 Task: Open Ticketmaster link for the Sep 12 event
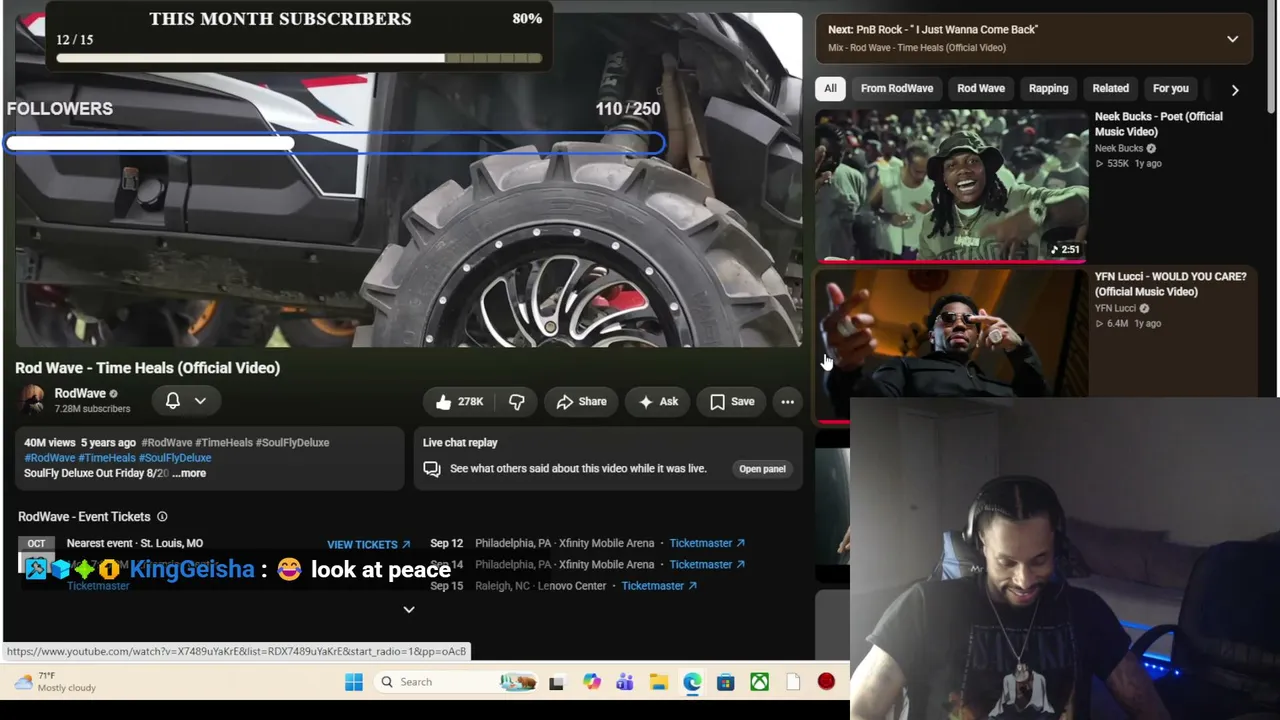[707, 543]
